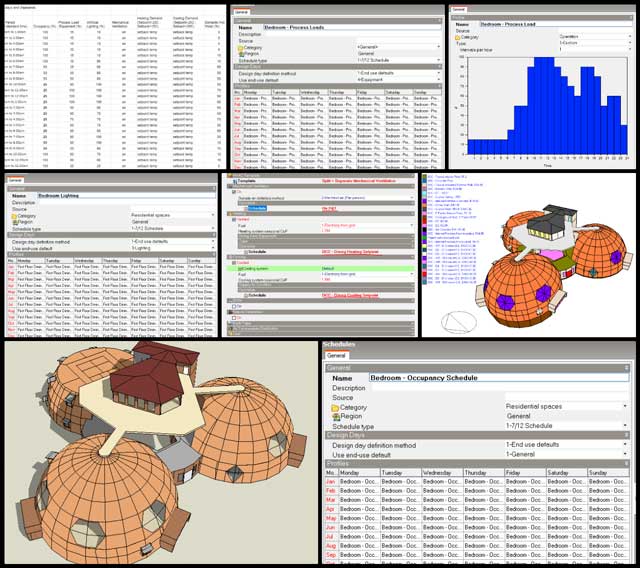Click purple window swatch on front dome model
640x568 pixels.
point(507,303)
